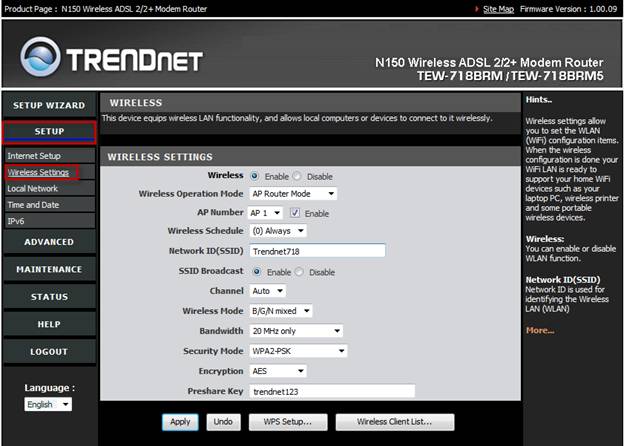Click the Network ID(SSID) hint heading

pyautogui.click(x=563, y=280)
